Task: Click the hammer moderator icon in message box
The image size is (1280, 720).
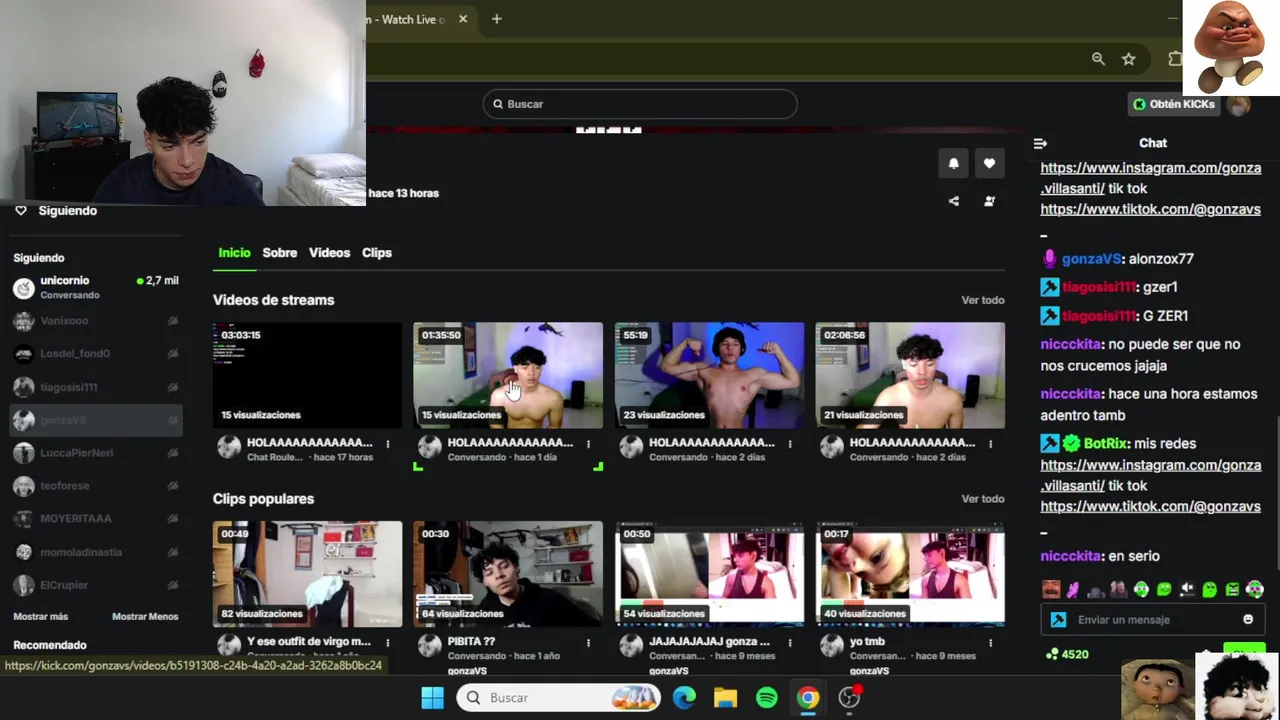Action: tap(1059, 620)
